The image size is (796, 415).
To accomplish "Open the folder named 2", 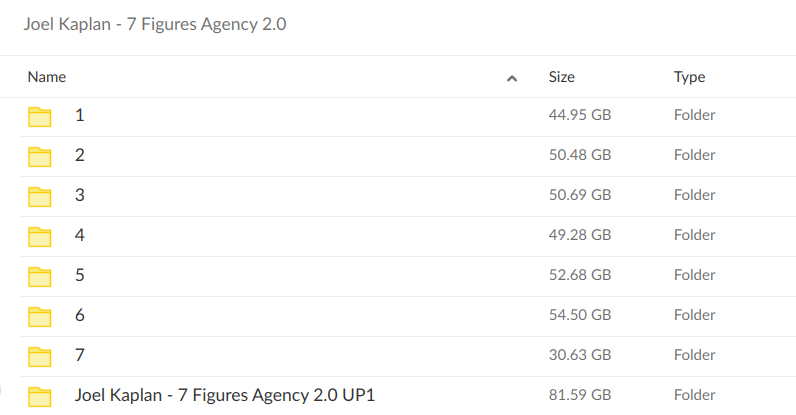I will point(80,155).
